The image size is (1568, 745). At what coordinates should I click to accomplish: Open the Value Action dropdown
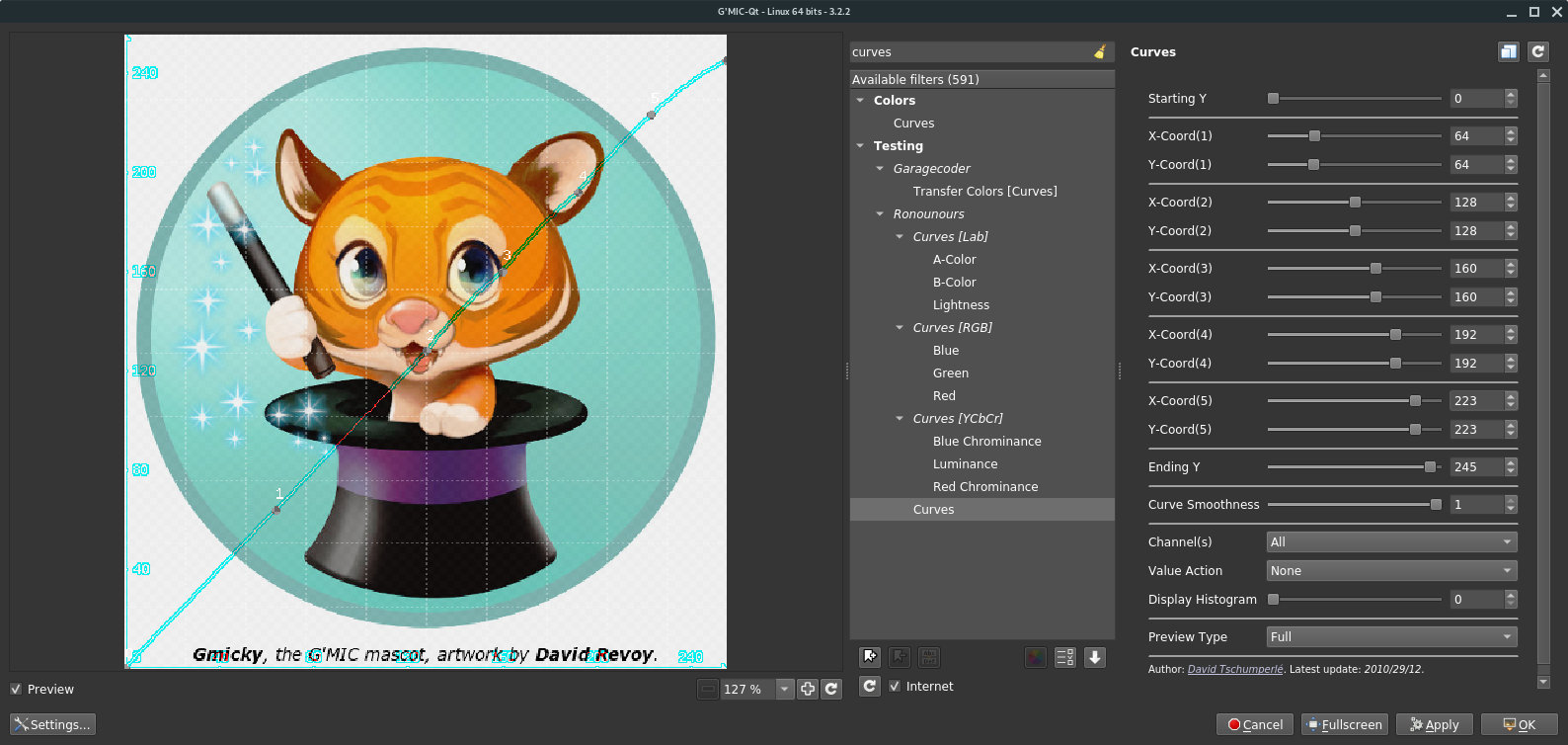(x=1390, y=570)
